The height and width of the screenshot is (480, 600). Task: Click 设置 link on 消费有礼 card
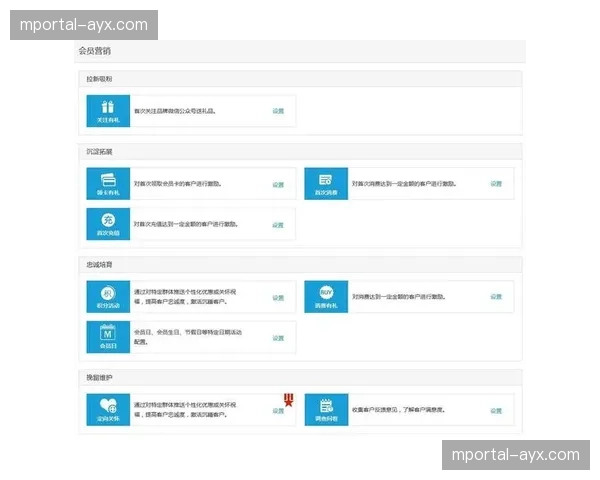[495, 297]
